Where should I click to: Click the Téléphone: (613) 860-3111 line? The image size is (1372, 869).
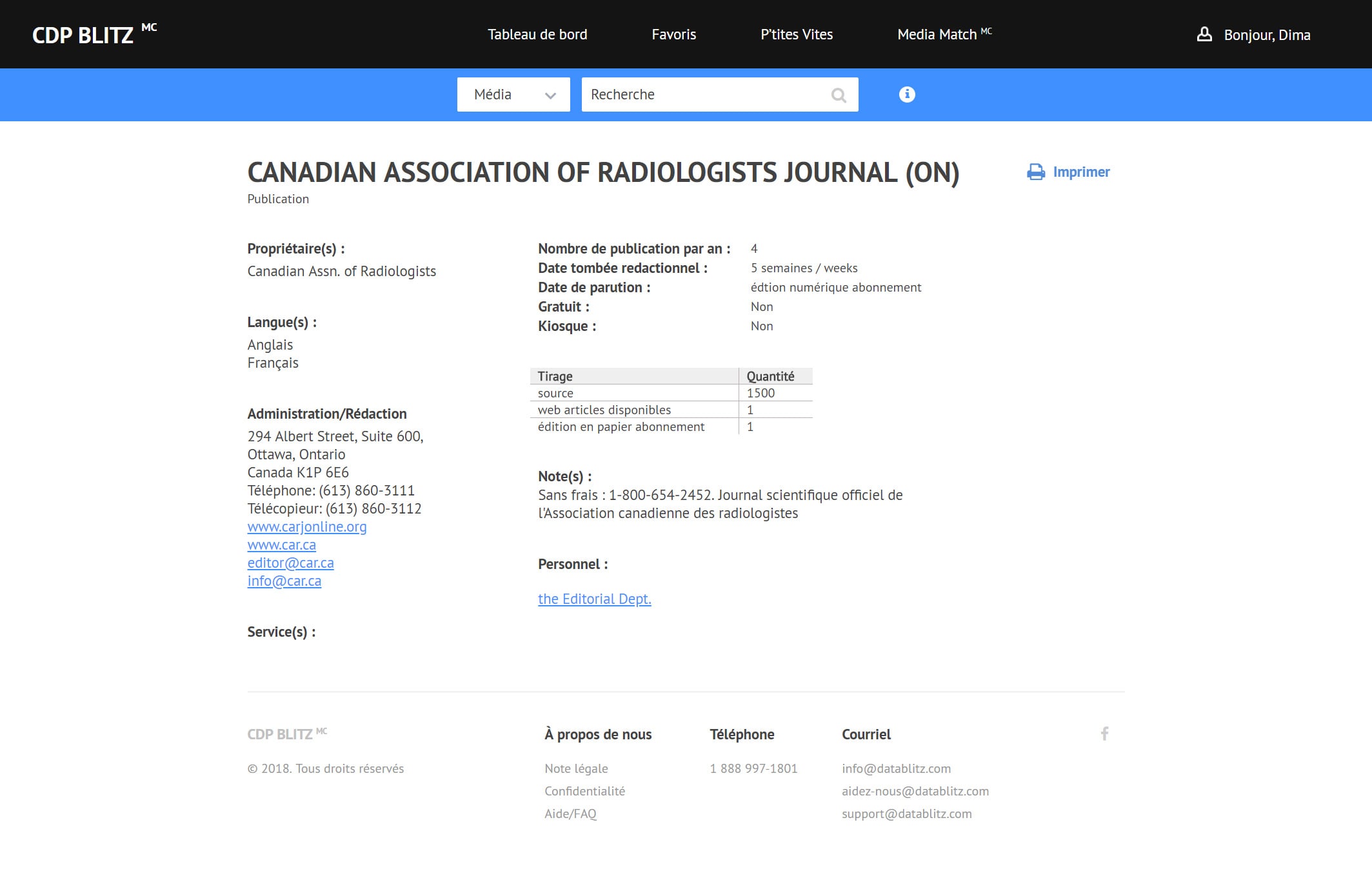click(x=331, y=490)
